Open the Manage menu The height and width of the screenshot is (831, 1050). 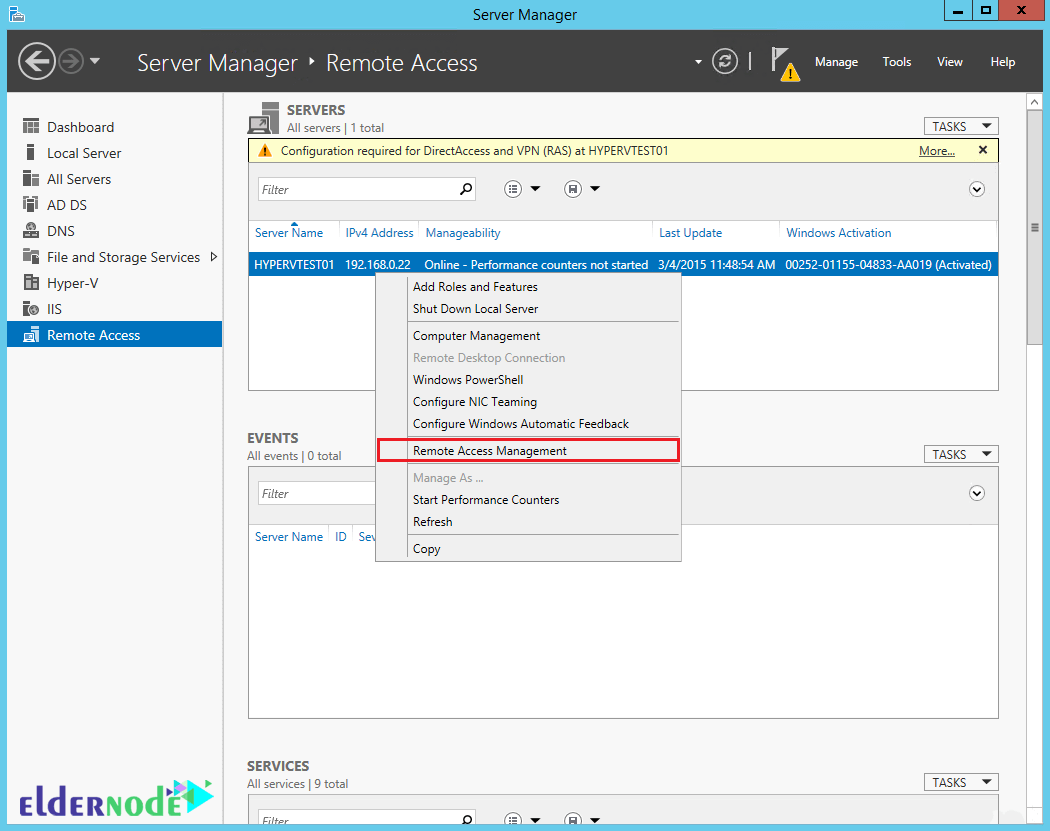coord(836,62)
